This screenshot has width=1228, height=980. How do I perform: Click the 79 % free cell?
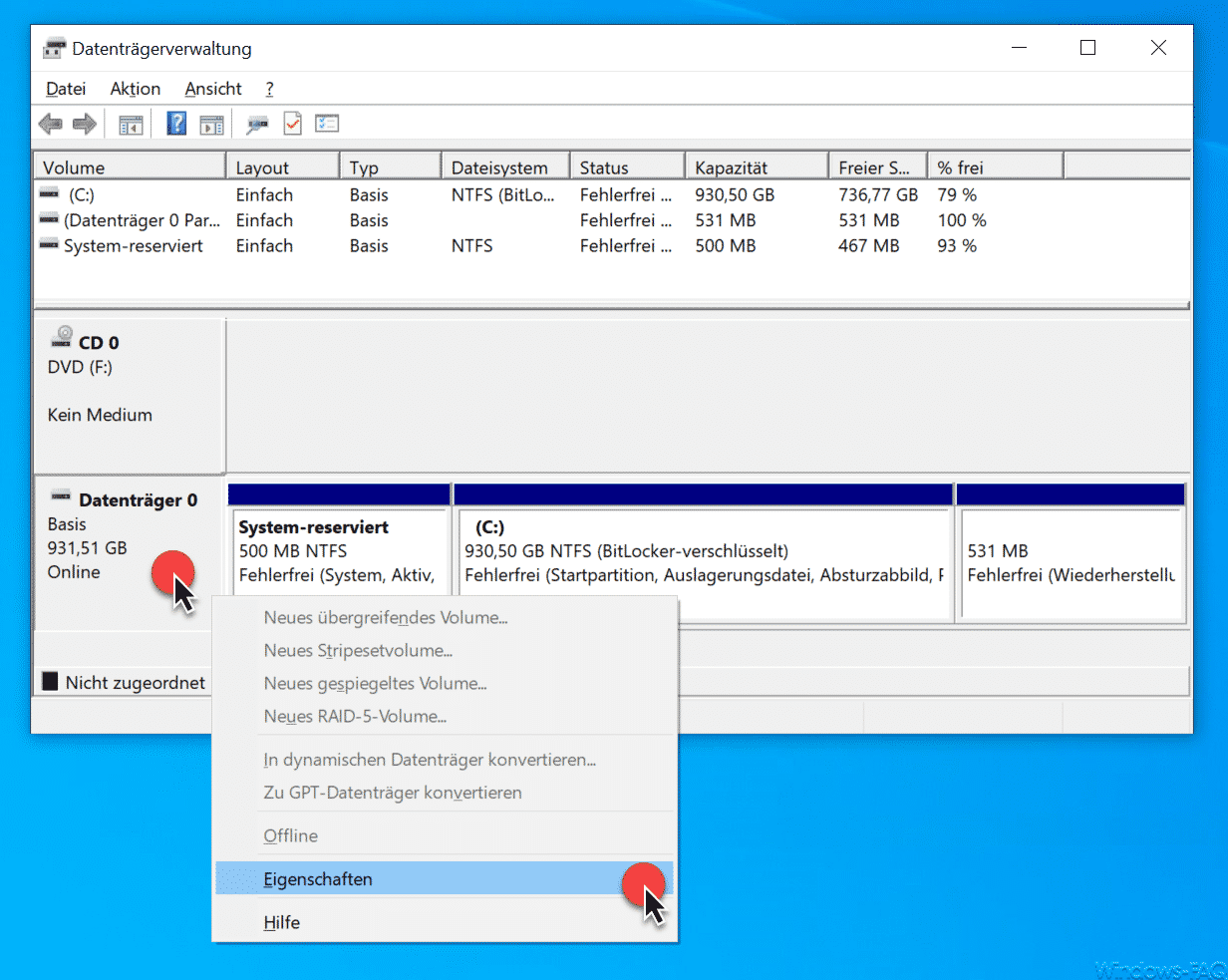957,194
